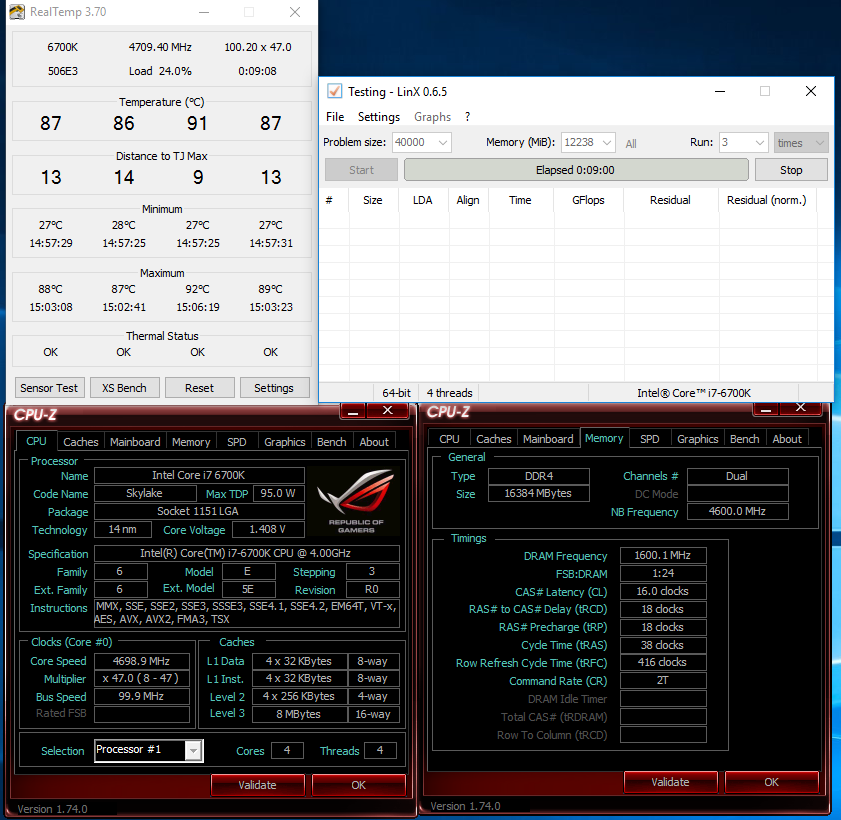Close the right CPU-Z Memory window
The height and width of the screenshot is (820, 841).
(801, 408)
